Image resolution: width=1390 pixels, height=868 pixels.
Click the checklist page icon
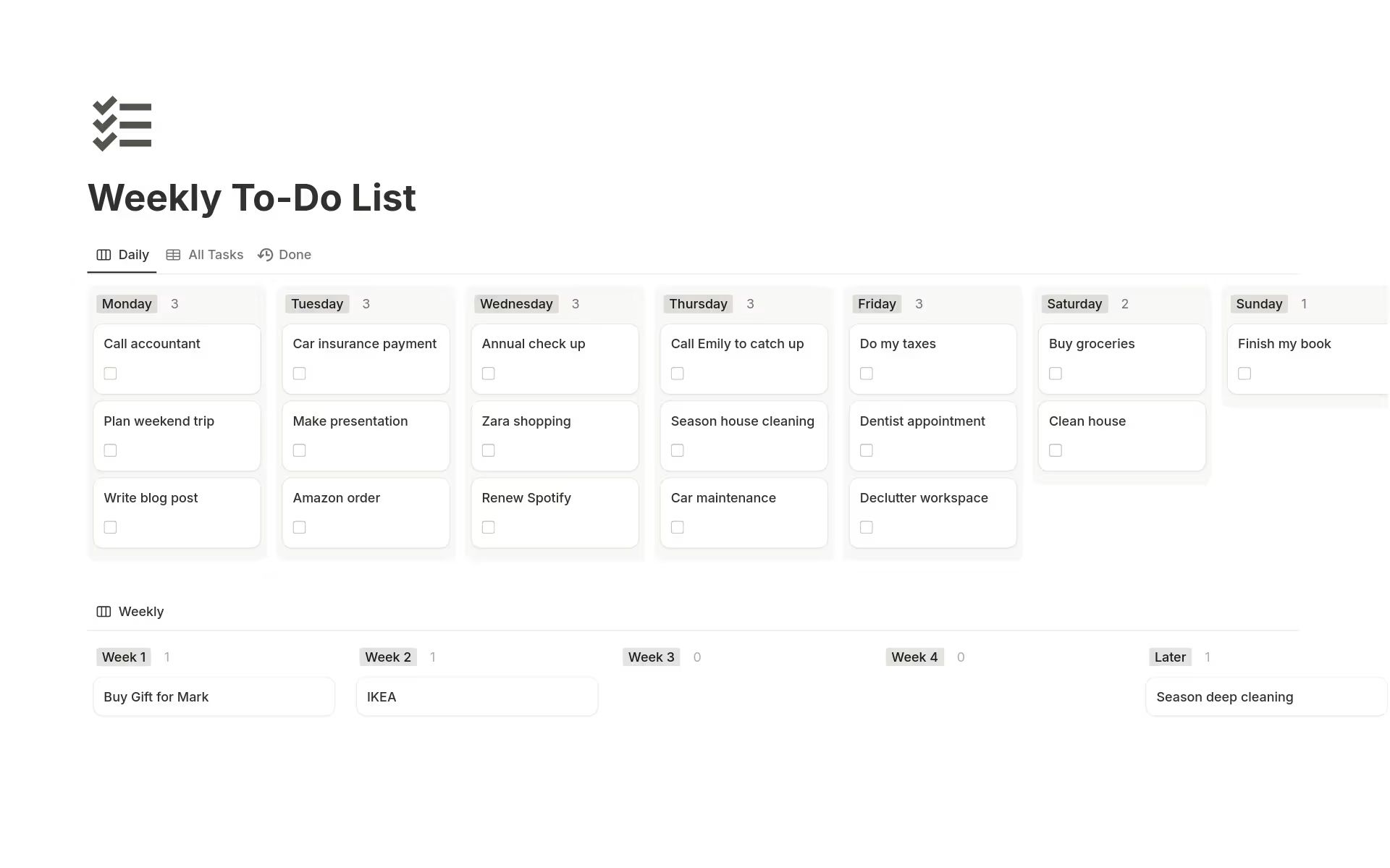point(122,124)
